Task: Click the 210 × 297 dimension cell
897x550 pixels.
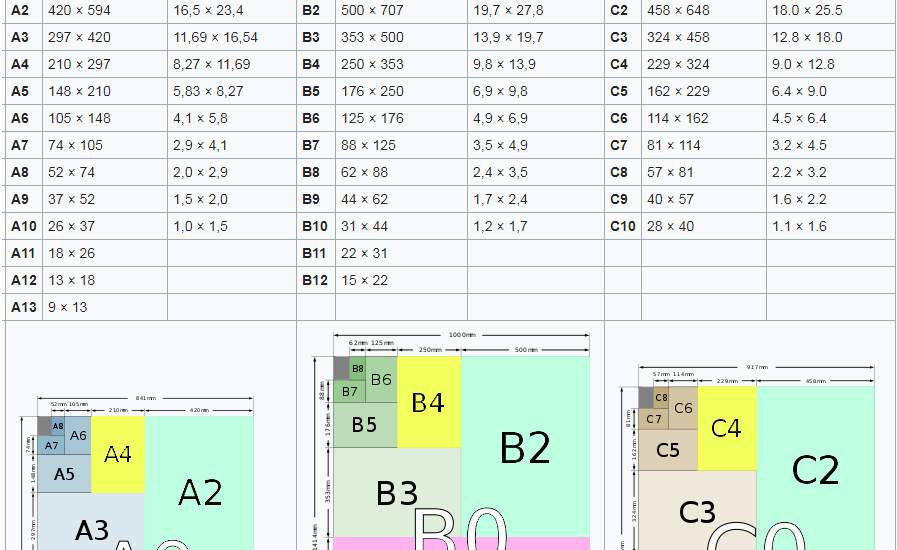Action: tap(105, 64)
